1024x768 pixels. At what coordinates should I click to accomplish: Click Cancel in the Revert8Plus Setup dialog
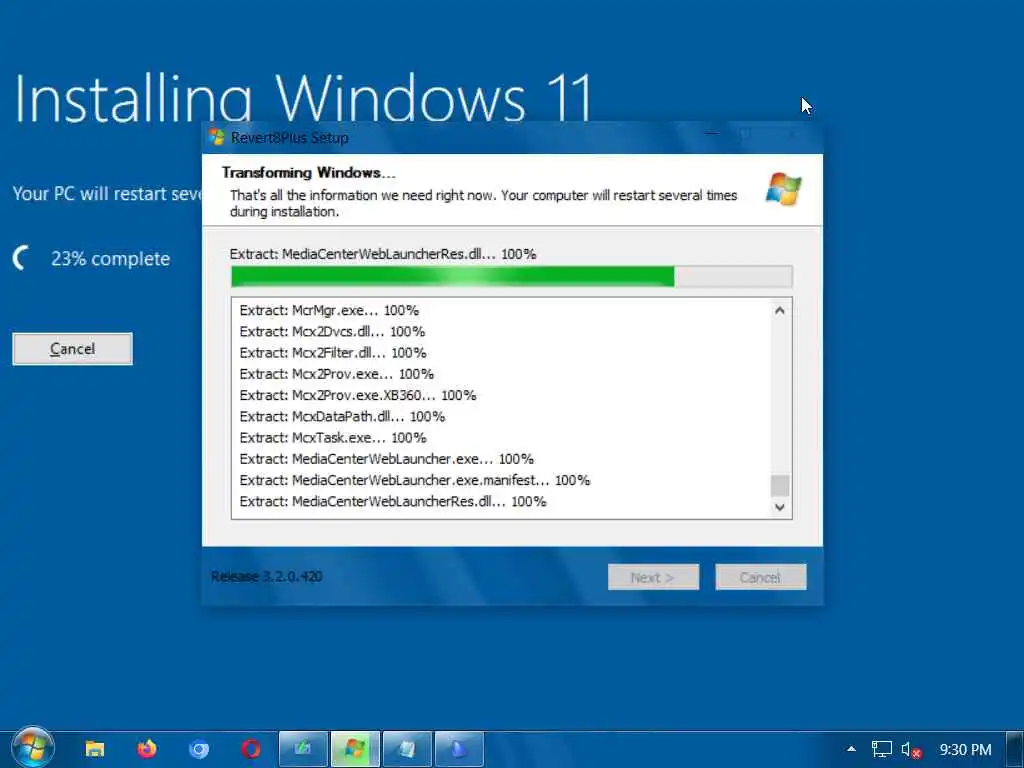(x=761, y=577)
